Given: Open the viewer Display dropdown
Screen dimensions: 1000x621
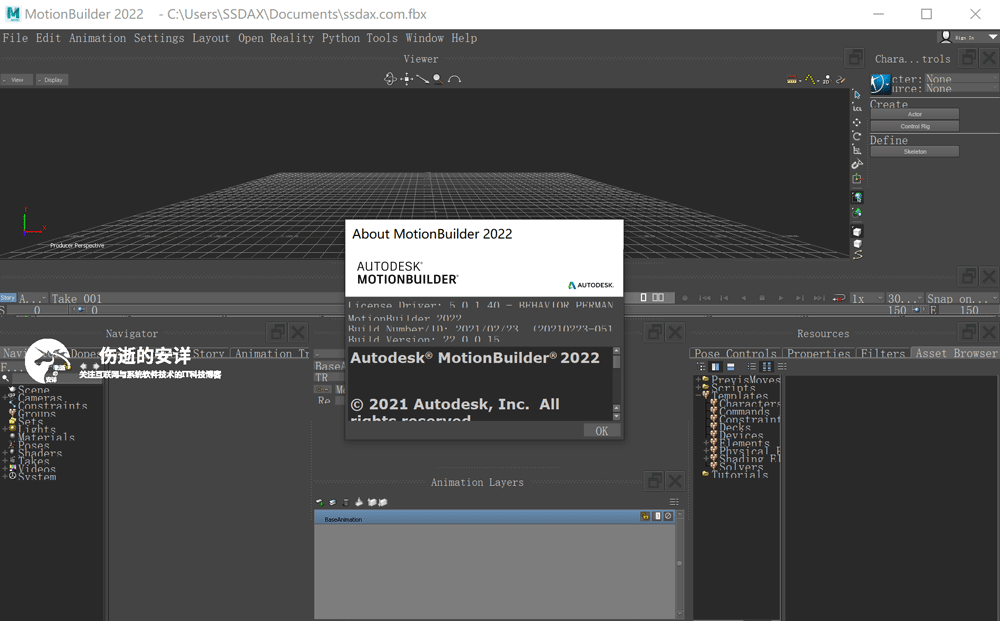Looking at the screenshot, I should point(52,80).
